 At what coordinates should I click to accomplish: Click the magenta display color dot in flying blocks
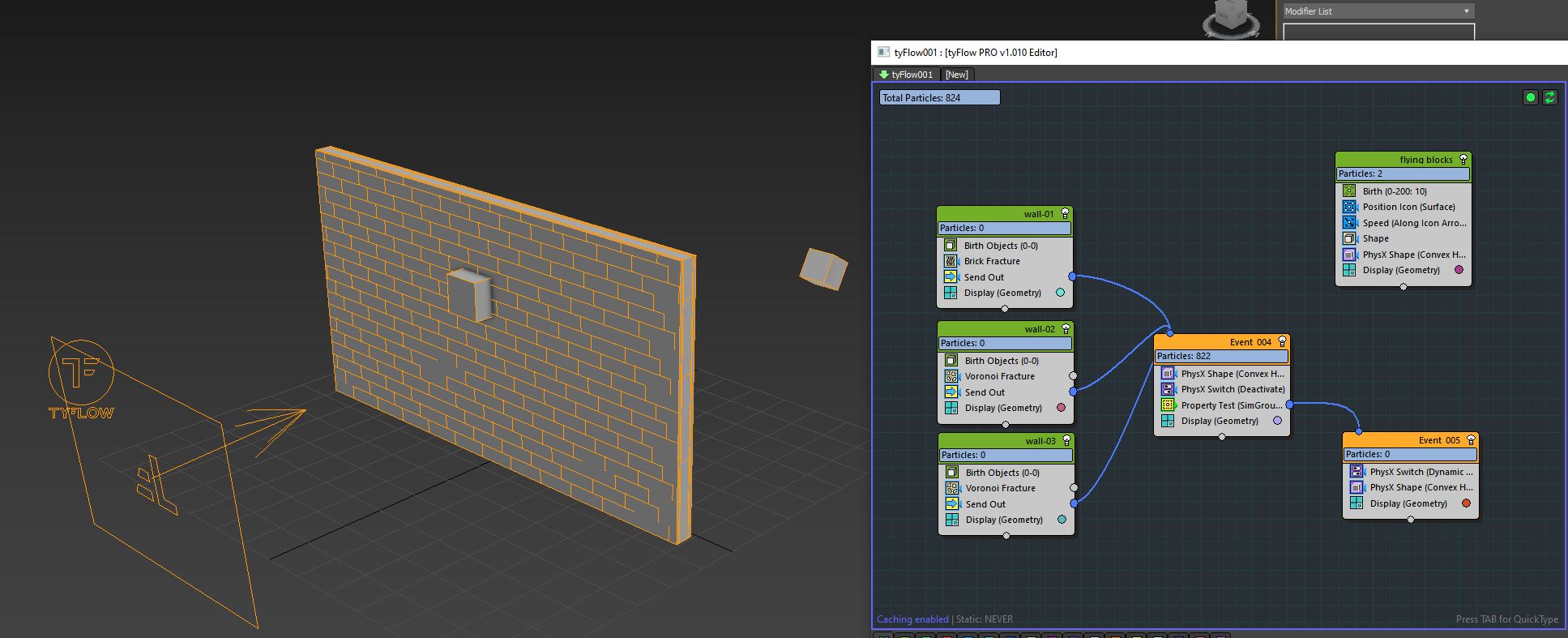pos(1459,270)
